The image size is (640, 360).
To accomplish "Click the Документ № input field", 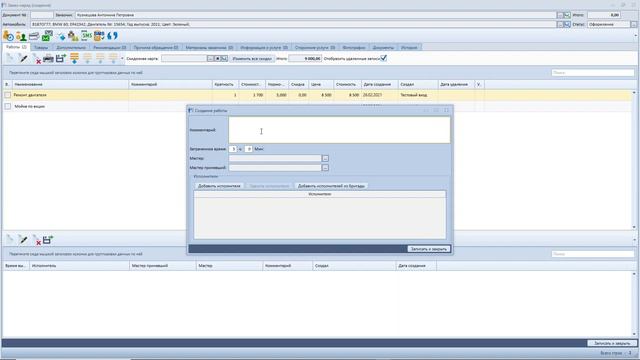I will click(42, 15).
